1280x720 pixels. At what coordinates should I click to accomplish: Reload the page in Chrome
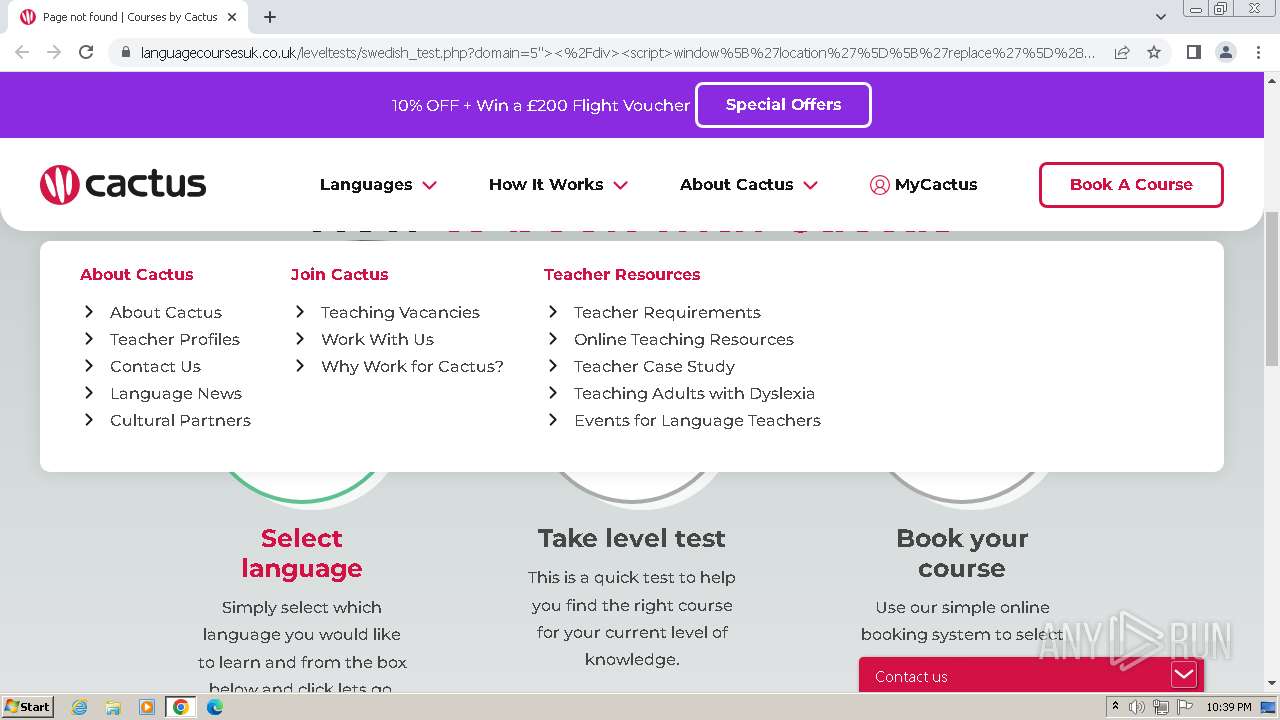(86, 52)
